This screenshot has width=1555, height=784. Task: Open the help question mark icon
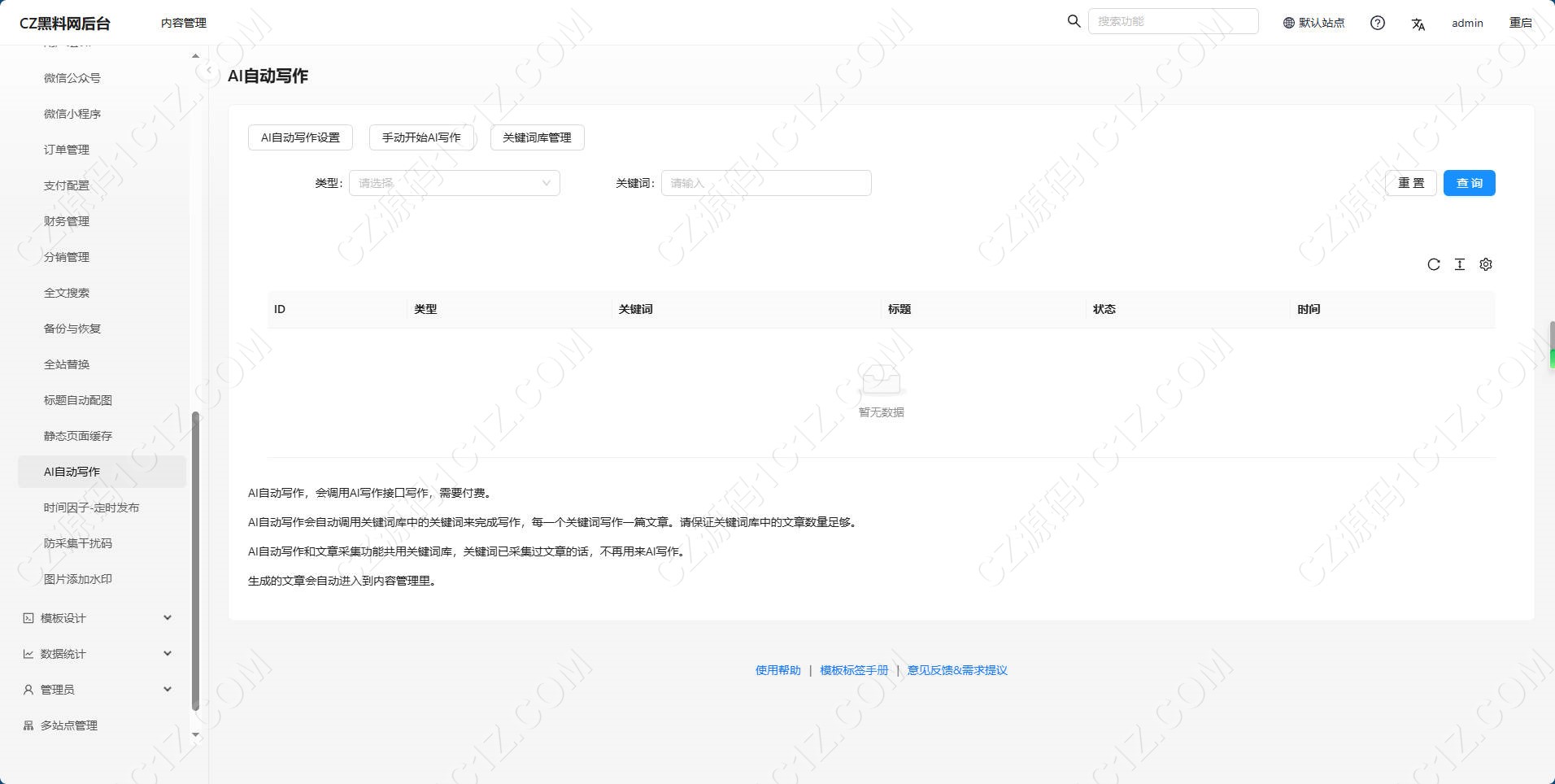pos(1377,23)
